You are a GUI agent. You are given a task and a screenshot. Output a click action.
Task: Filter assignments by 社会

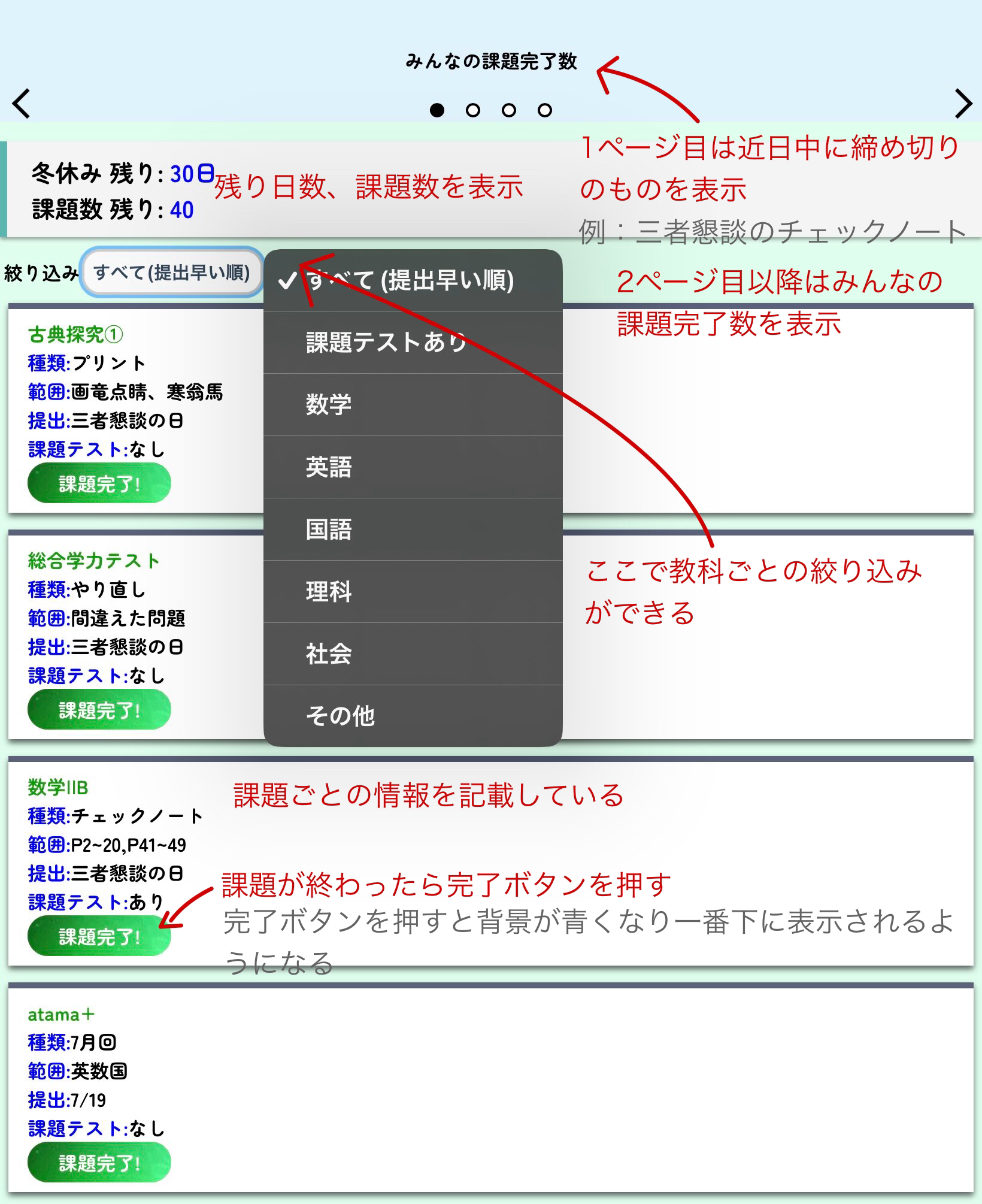(x=413, y=654)
